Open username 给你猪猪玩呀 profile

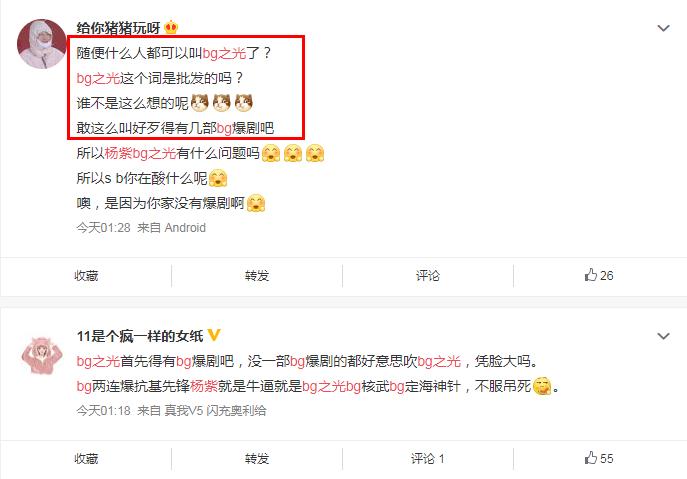[118, 28]
